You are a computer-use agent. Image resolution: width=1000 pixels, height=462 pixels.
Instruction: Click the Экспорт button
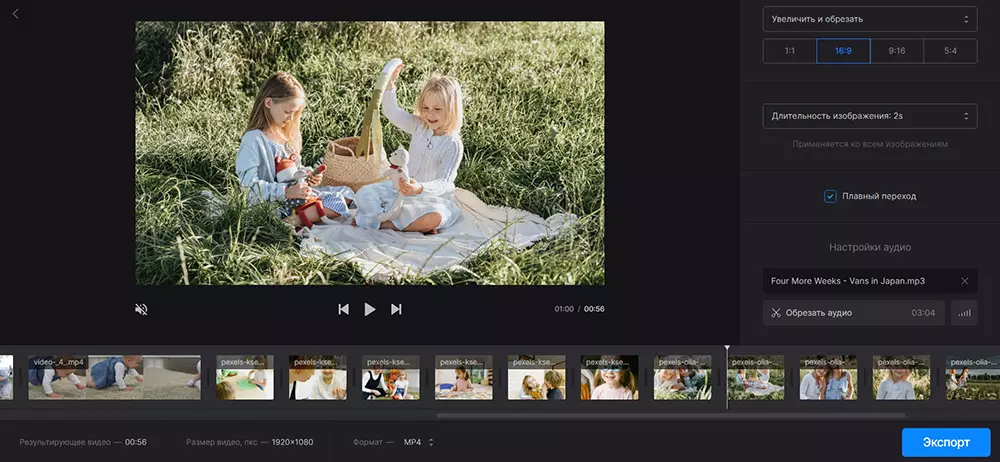coord(945,442)
